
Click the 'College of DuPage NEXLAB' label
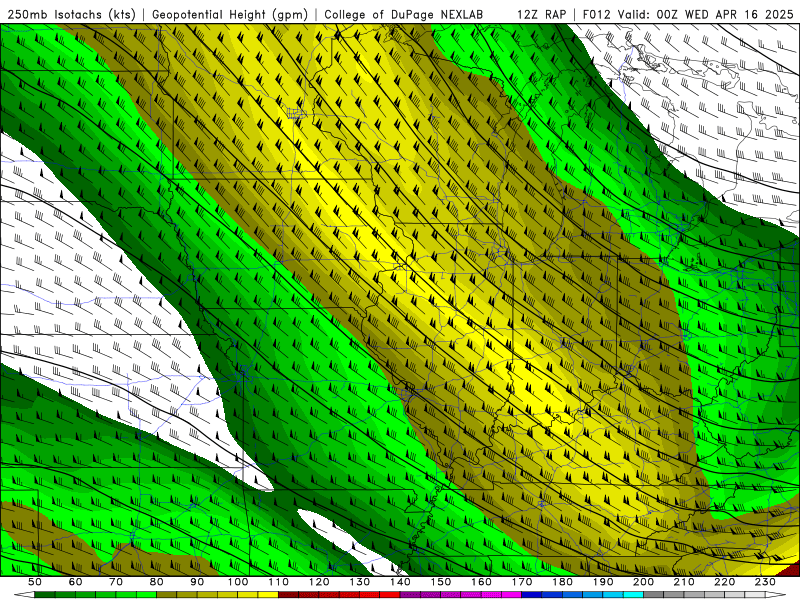click(404, 14)
